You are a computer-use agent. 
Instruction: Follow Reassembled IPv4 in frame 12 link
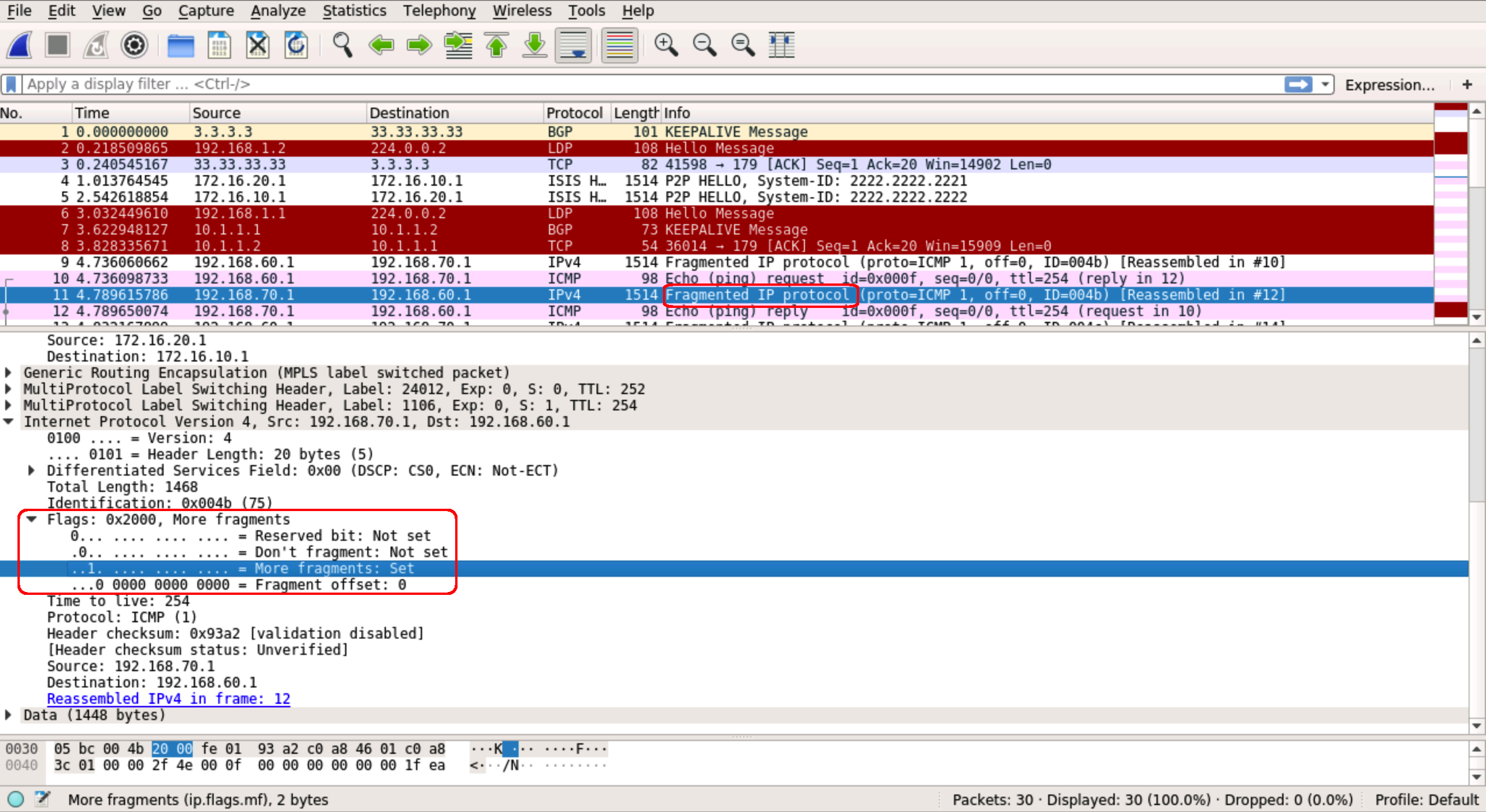click(168, 698)
